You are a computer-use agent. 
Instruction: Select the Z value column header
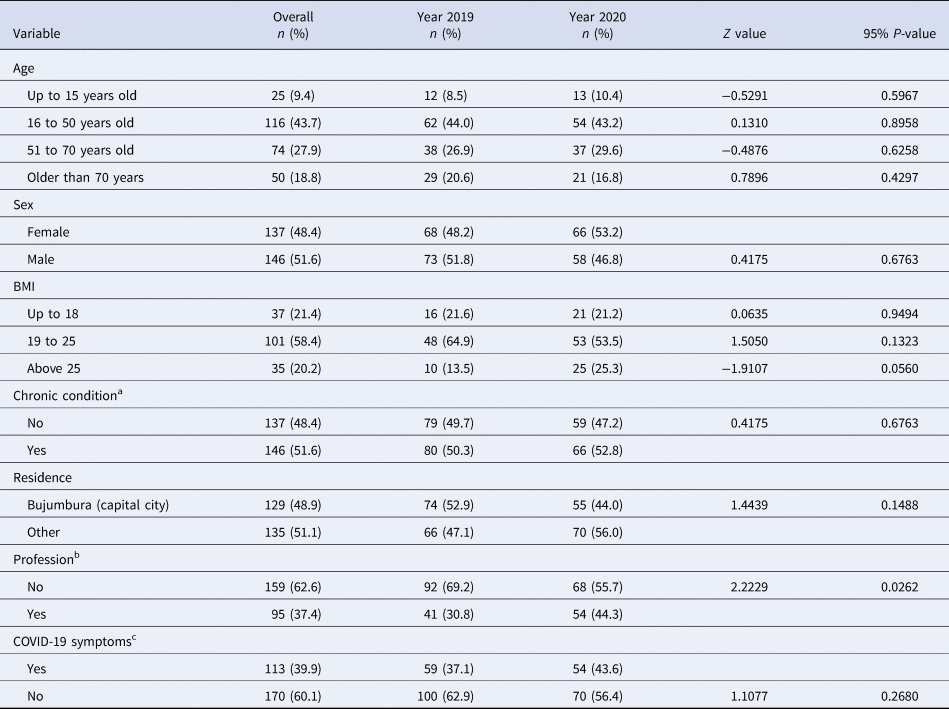pyautogui.click(x=743, y=33)
